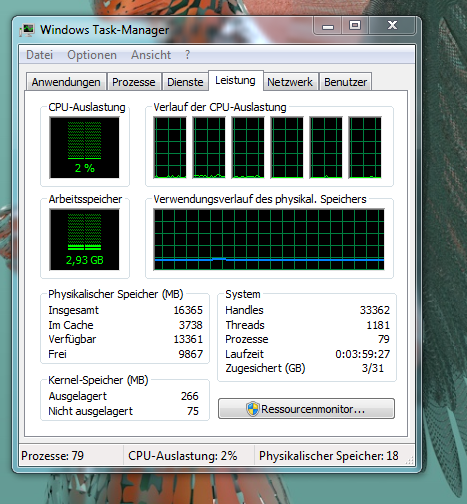Screen dimensions: 467x504
Task: Open the Optionen menu
Action: click(92, 55)
